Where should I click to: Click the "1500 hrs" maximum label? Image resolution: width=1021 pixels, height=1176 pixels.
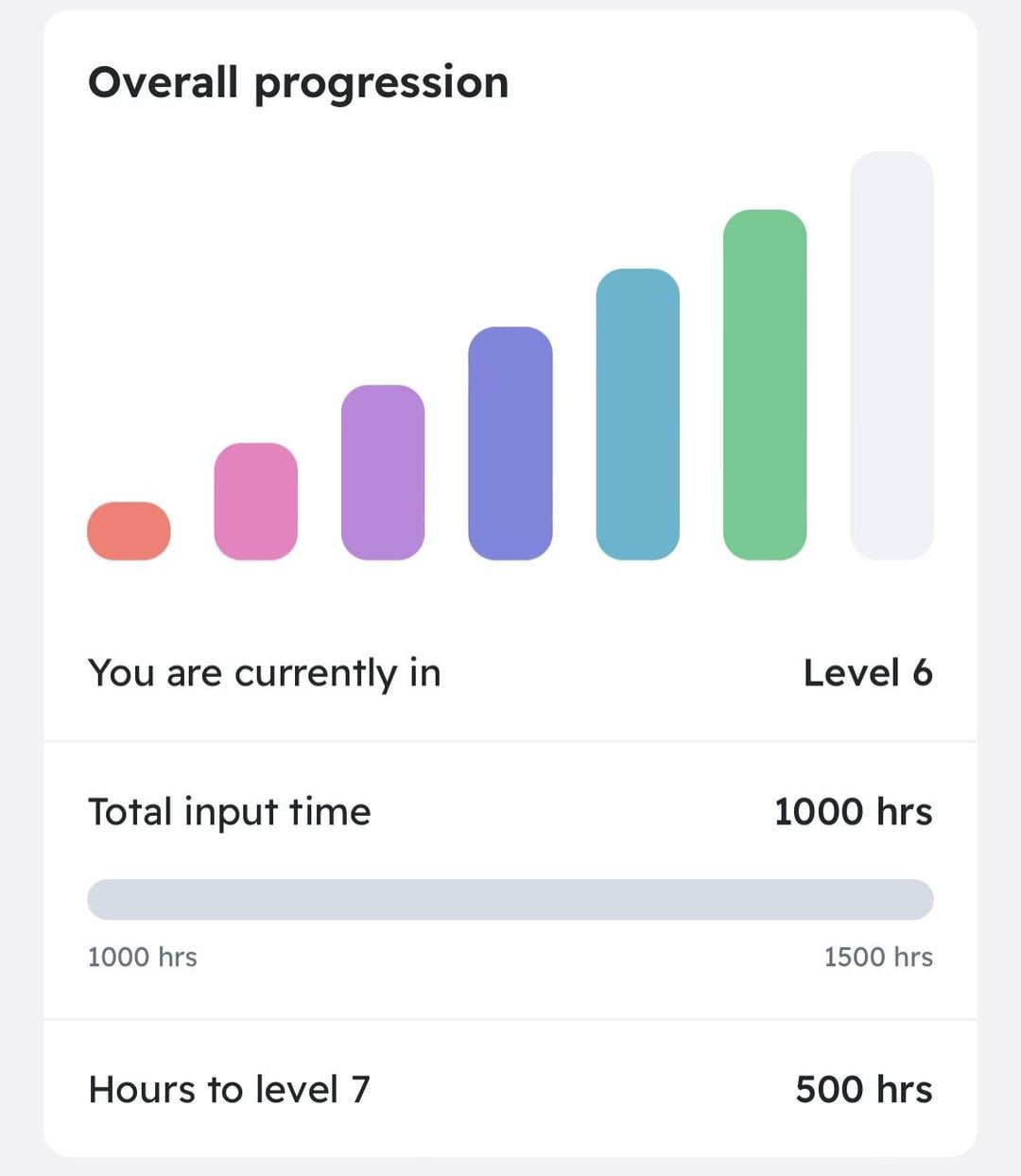coord(877,957)
